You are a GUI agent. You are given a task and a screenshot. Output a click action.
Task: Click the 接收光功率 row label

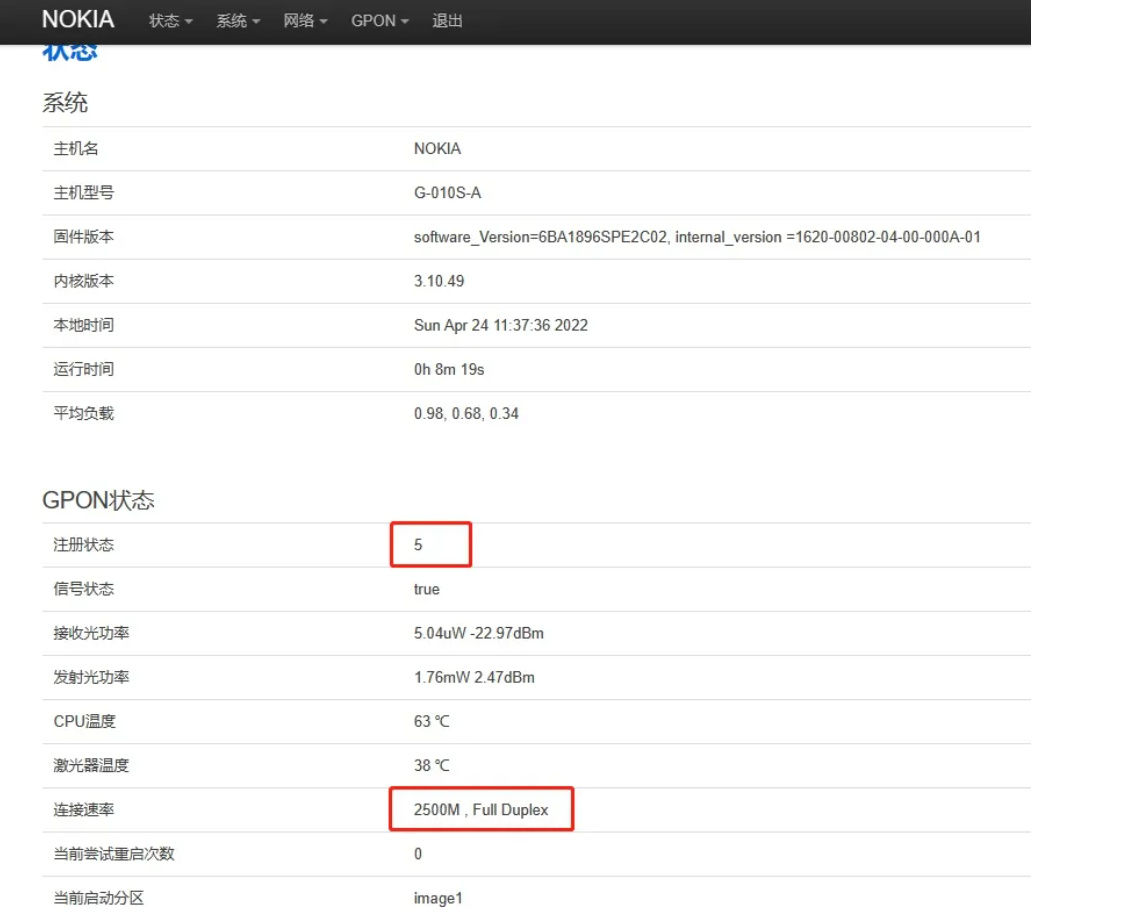tap(91, 633)
